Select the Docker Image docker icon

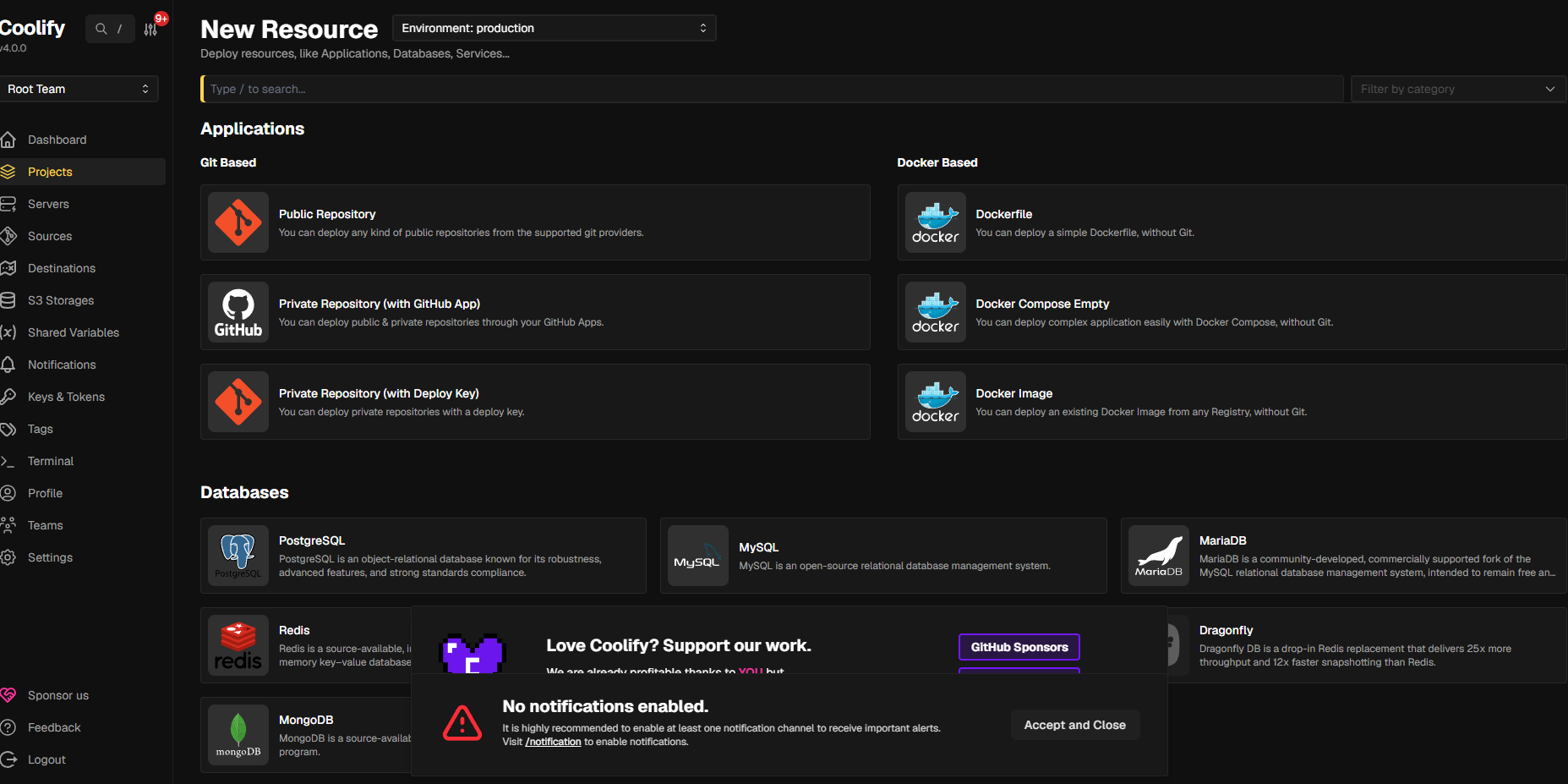coord(935,402)
